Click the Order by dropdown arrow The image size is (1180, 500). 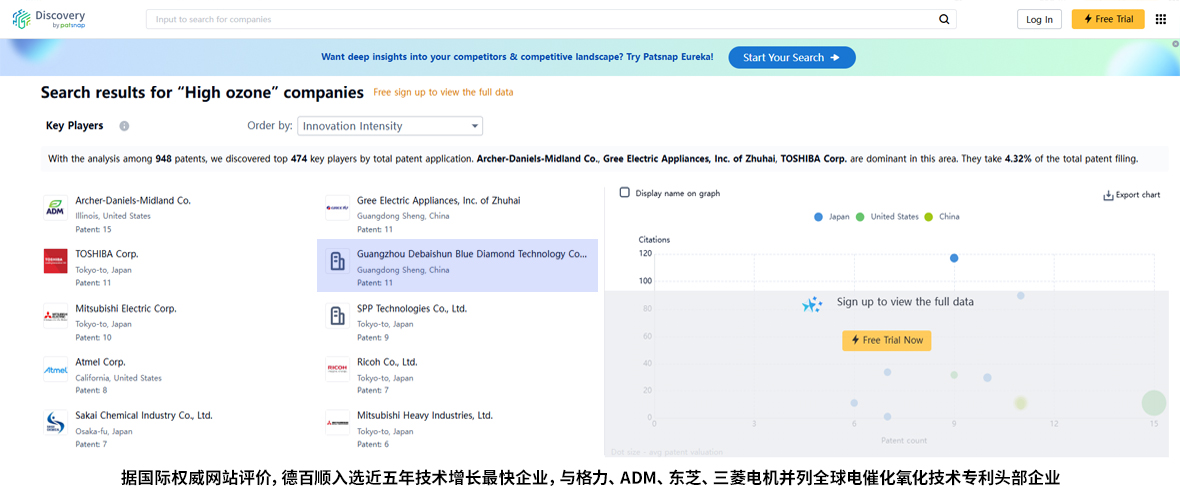[x=474, y=126]
